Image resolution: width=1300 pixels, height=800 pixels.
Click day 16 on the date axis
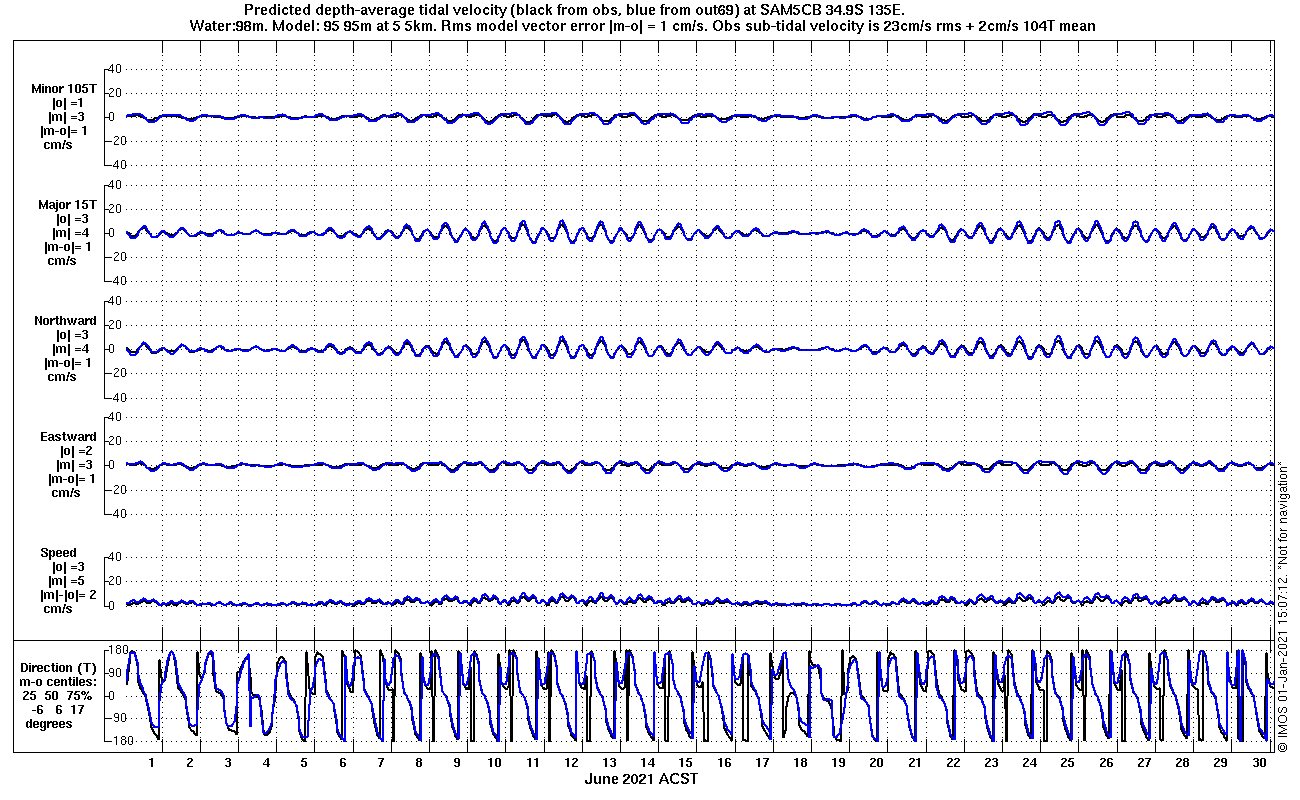click(724, 762)
